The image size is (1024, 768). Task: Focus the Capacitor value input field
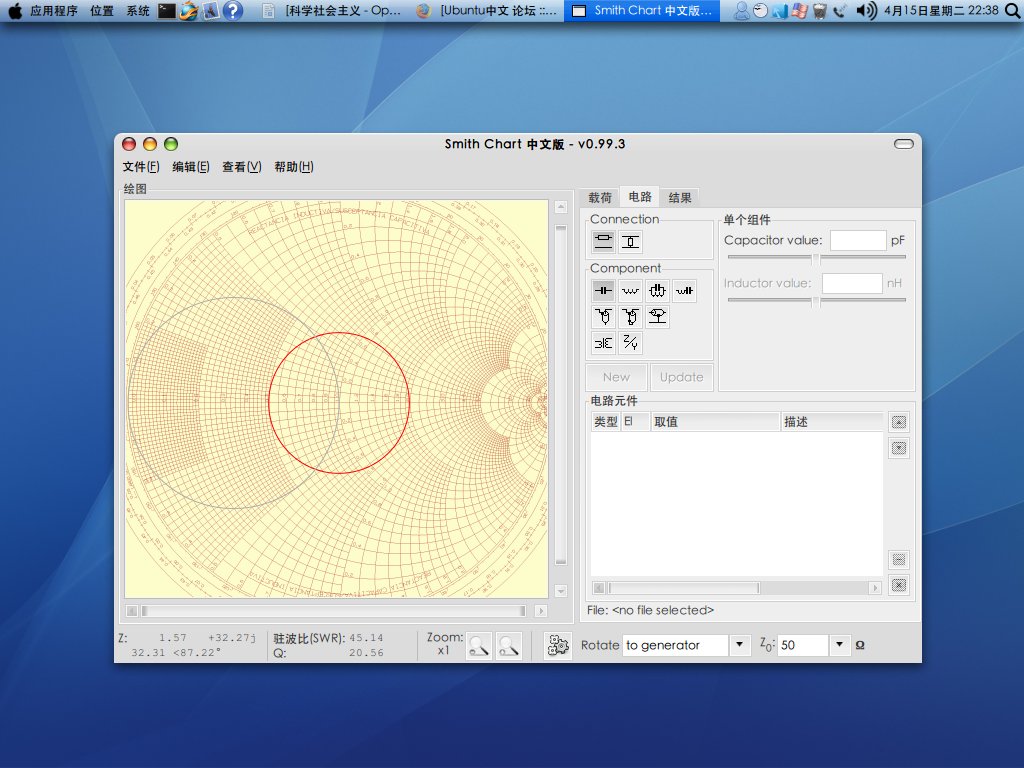pyautogui.click(x=858, y=240)
